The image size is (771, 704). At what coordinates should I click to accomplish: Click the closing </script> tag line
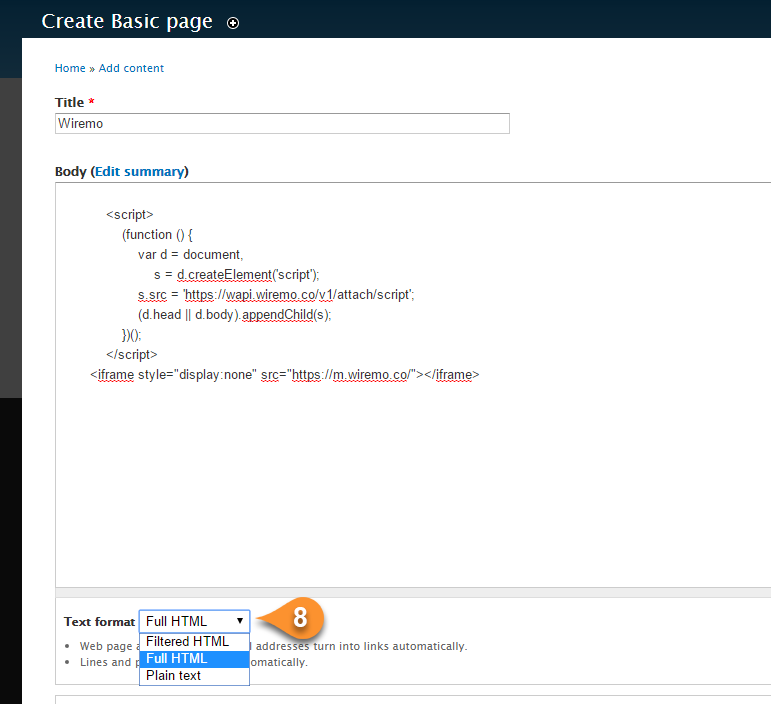click(x=132, y=354)
